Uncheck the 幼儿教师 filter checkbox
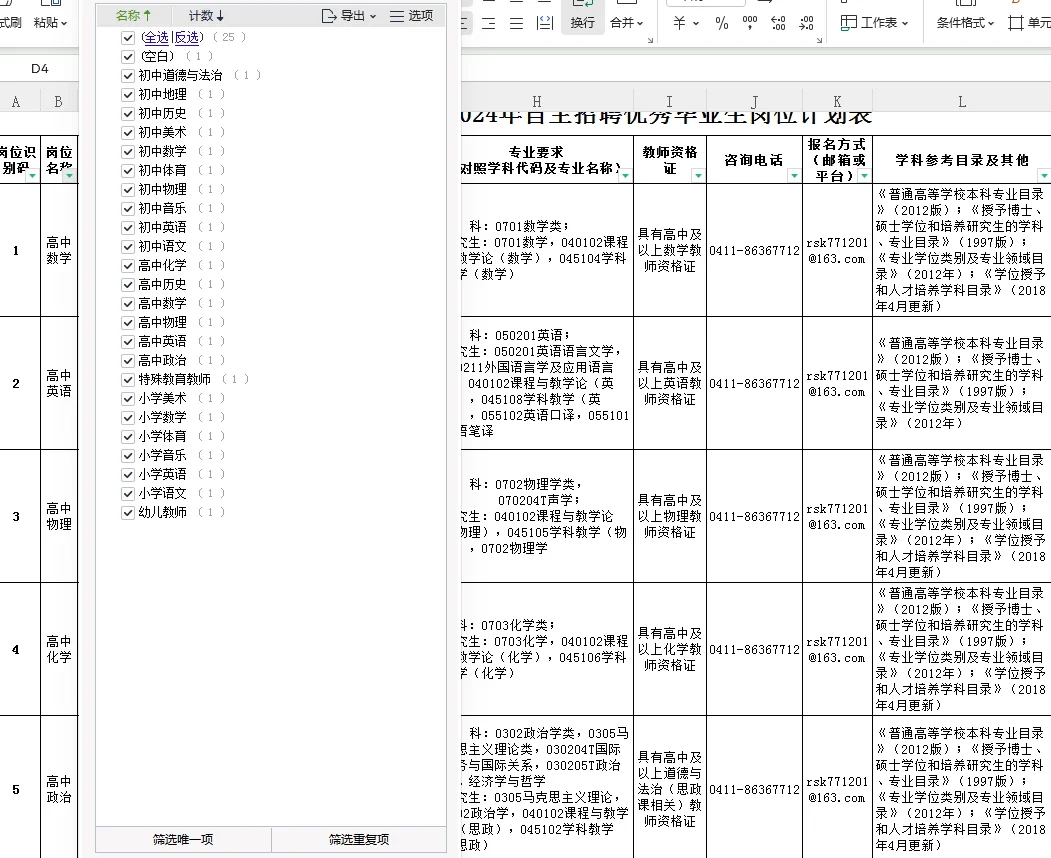Image resolution: width=1051 pixels, height=858 pixels. coord(127,512)
